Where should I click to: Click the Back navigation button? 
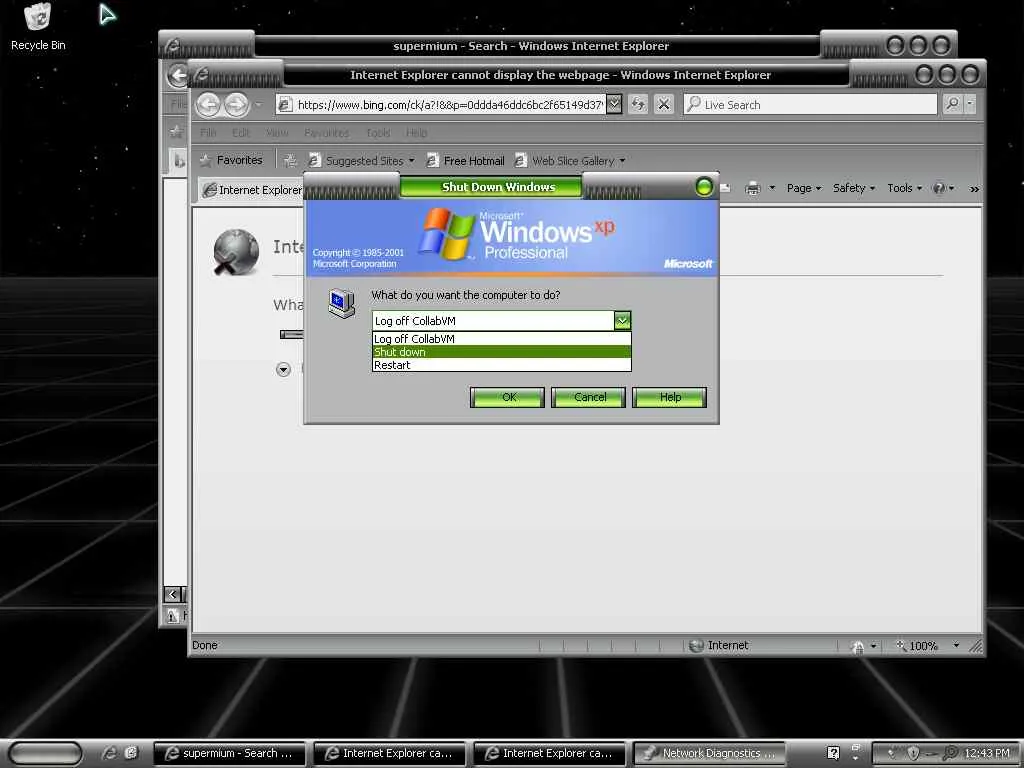[x=208, y=104]
